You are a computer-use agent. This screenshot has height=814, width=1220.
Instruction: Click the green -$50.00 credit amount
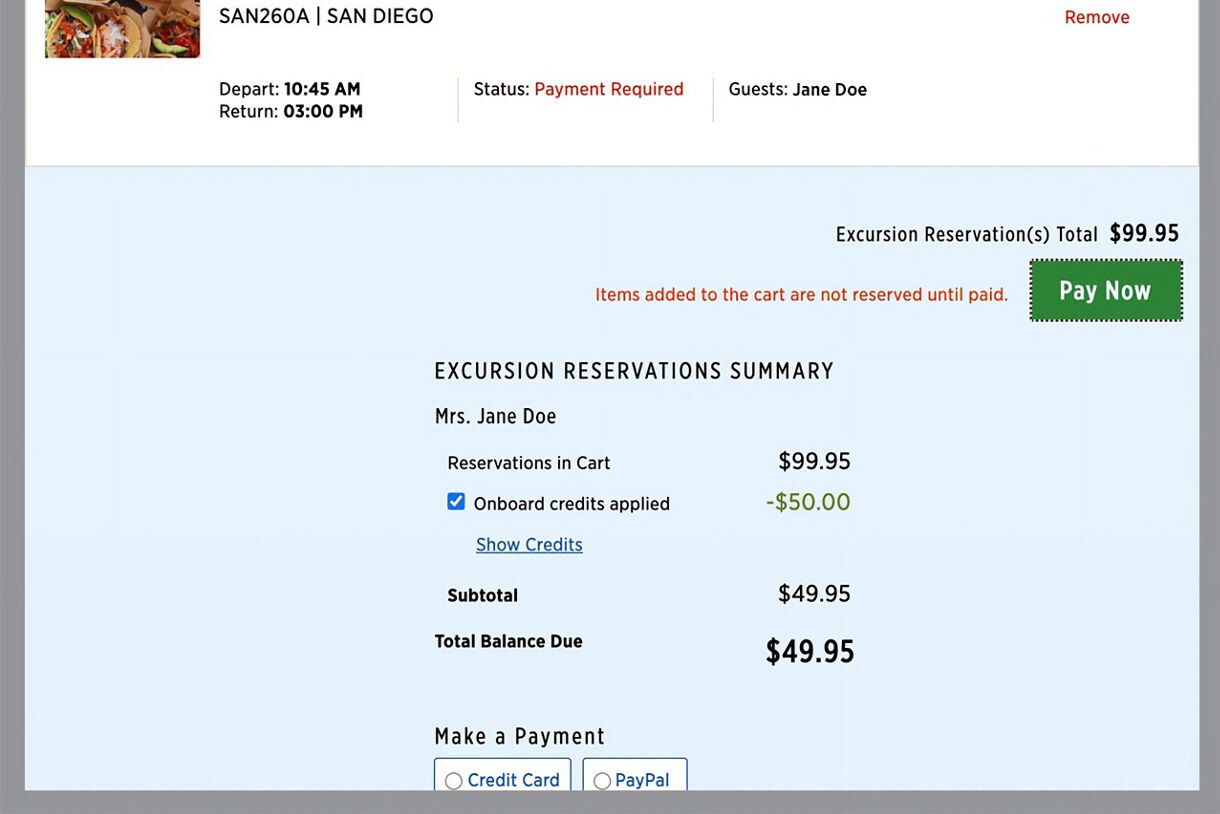tap(808, 502)
